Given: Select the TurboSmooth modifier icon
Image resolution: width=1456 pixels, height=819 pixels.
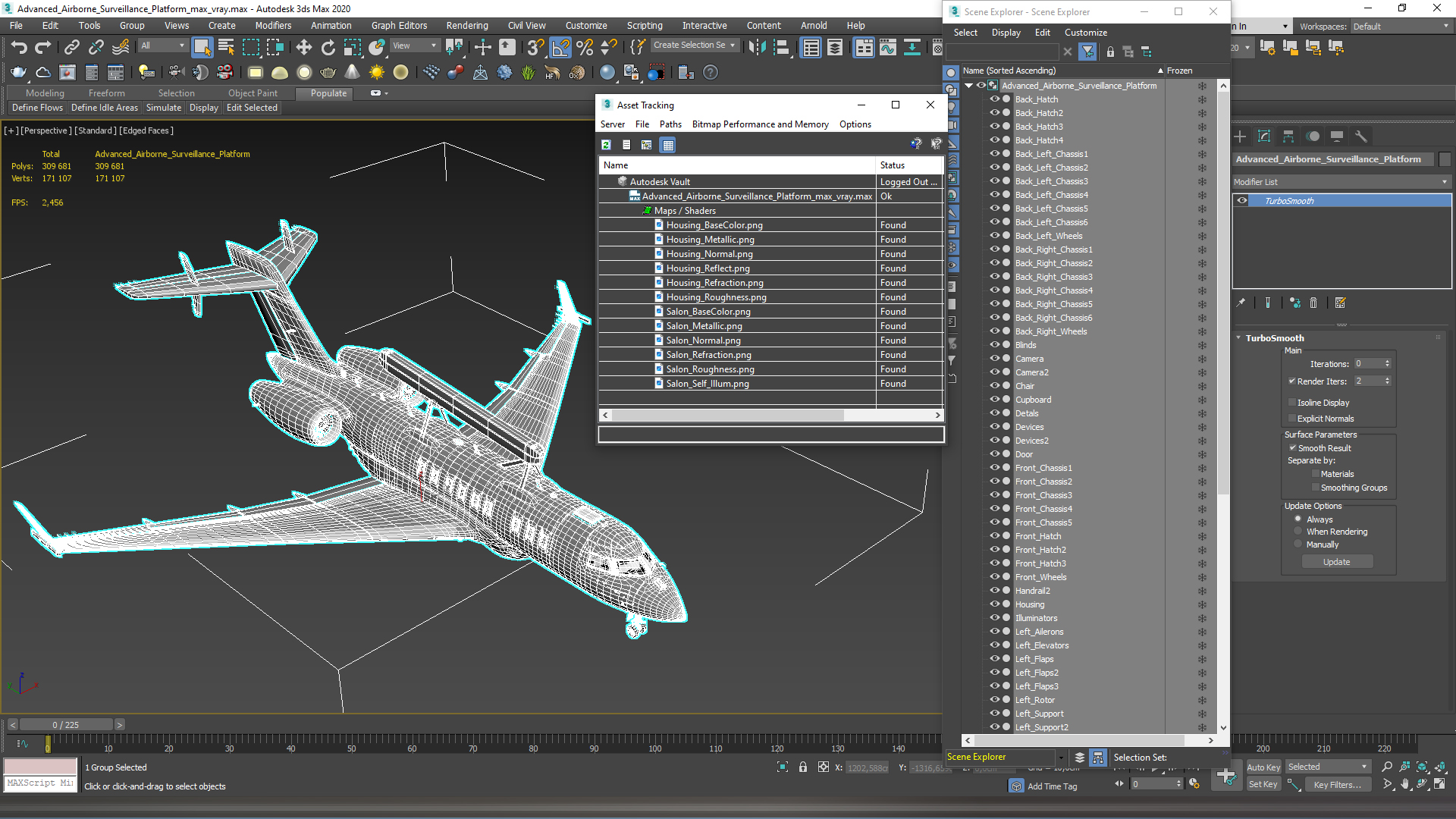Looking at the screenshot, I should pyautogui.click(x=1243, y=200).
